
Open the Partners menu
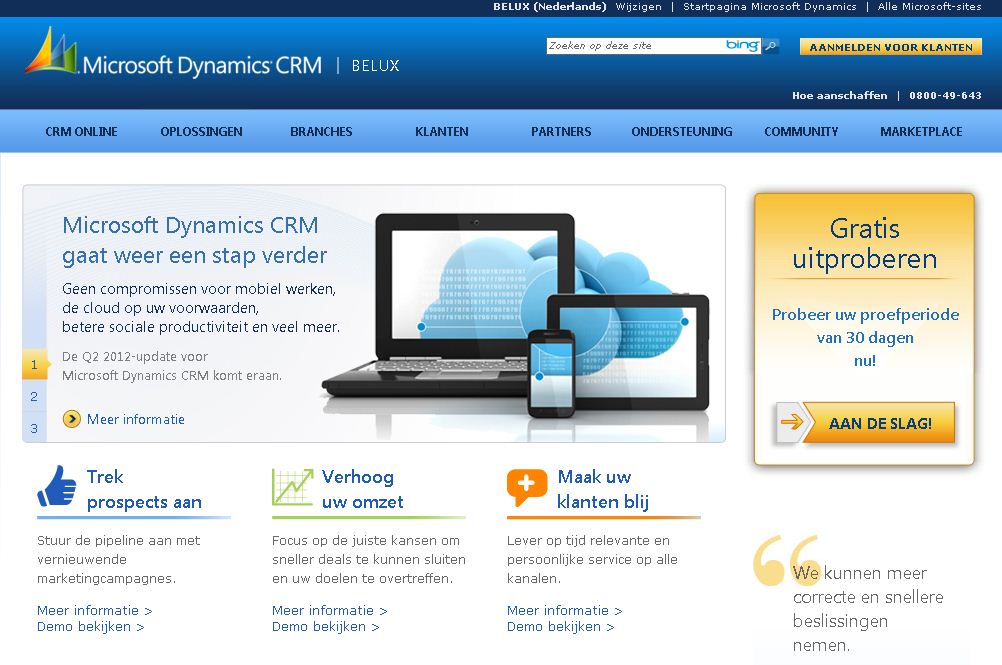pos(561,132)
